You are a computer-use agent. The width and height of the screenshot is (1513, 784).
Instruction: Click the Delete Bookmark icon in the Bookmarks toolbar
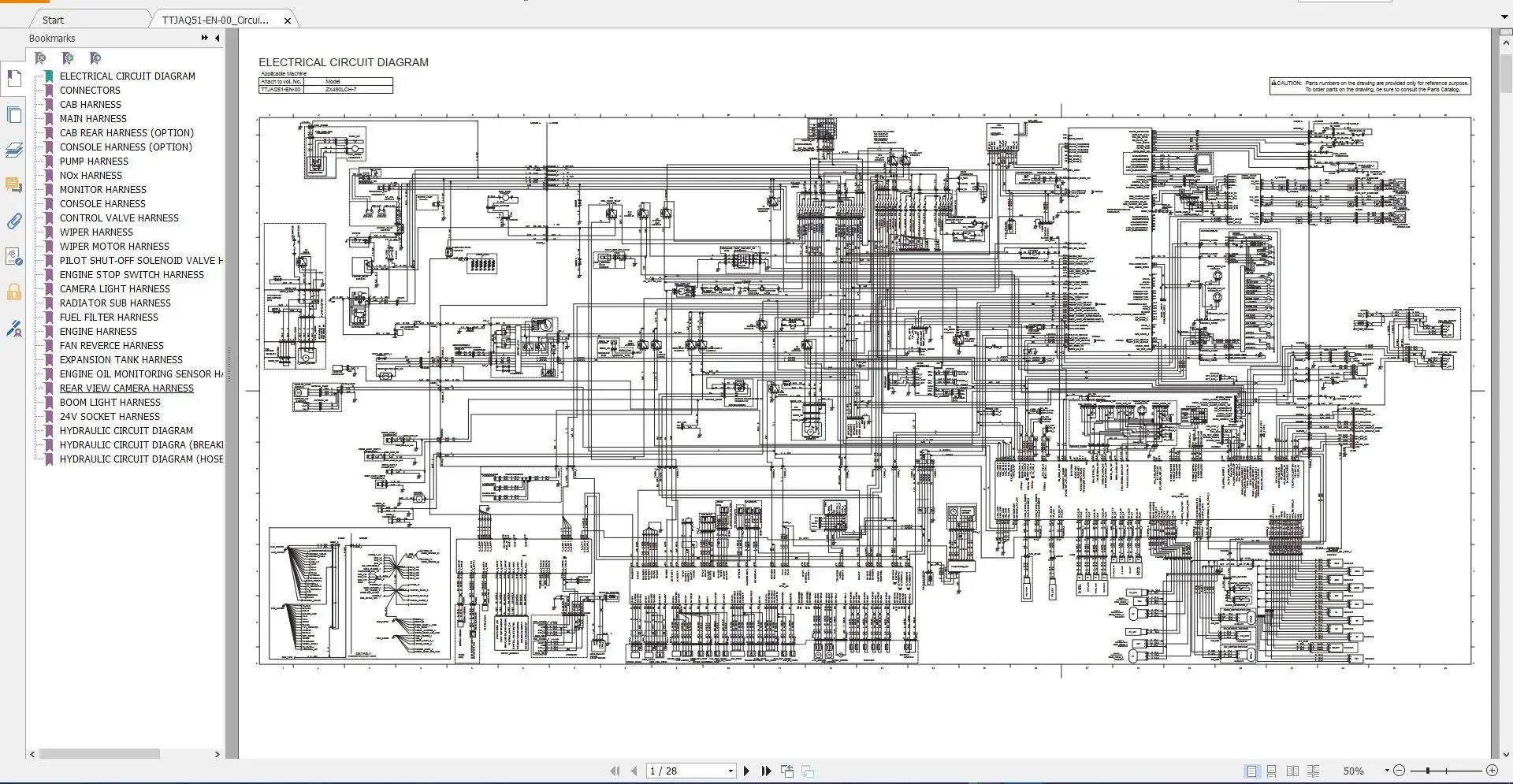click(x=41, y=58)
